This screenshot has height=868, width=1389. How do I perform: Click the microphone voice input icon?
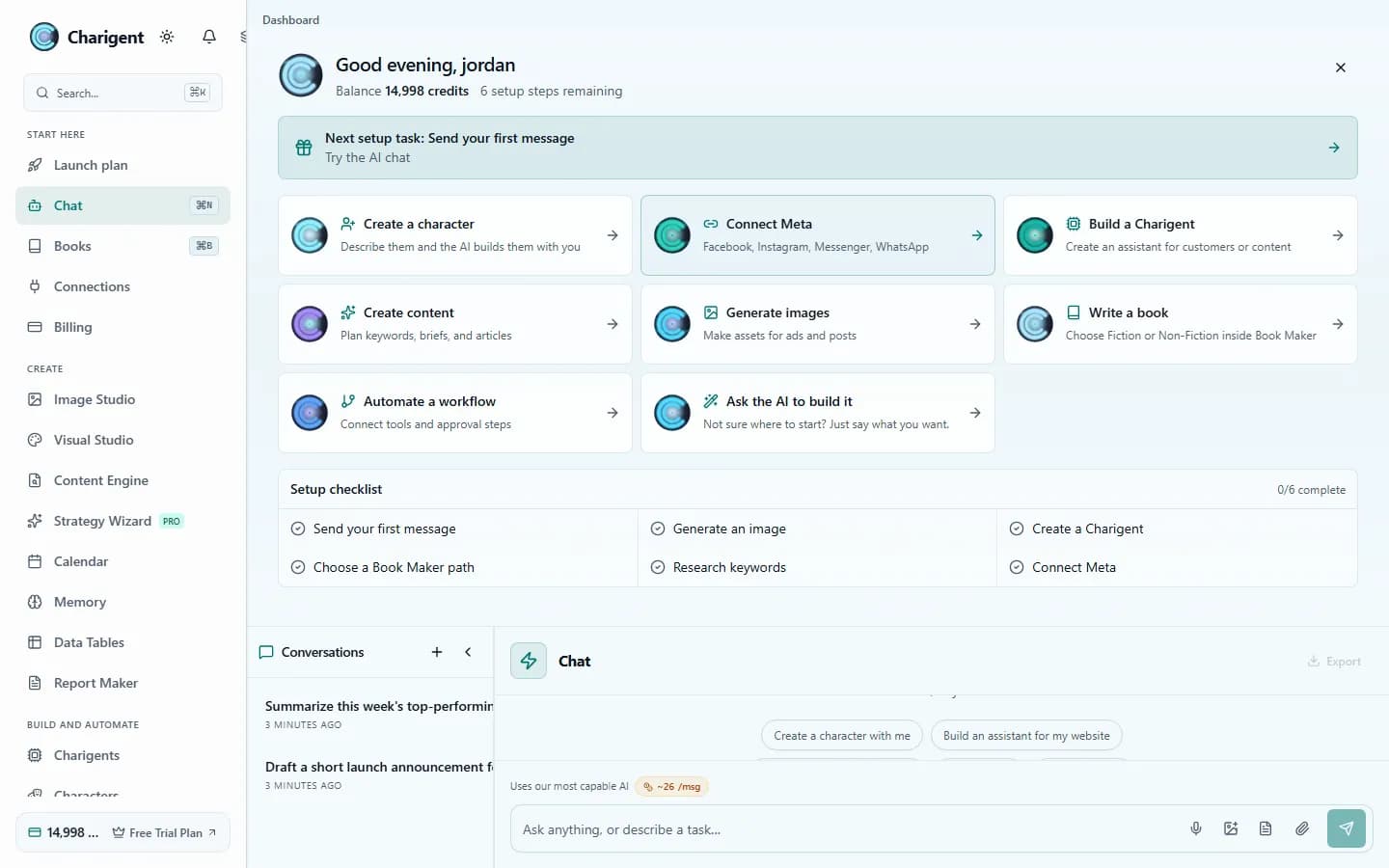click(1196, 828)
